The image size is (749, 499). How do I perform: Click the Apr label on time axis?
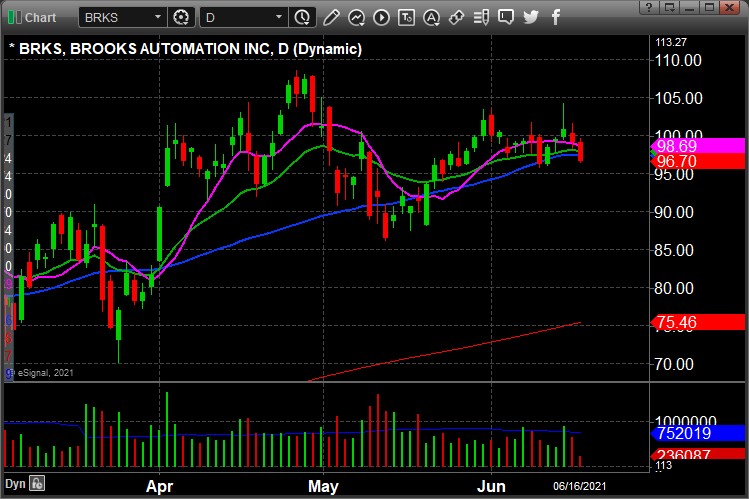pyautogui.click(x=159, y=486)
